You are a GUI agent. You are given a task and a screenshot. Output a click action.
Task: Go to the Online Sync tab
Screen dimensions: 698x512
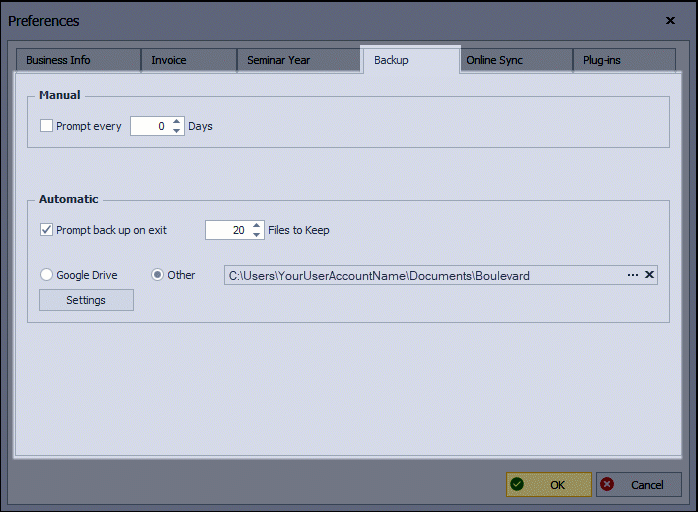pos(516,60)
